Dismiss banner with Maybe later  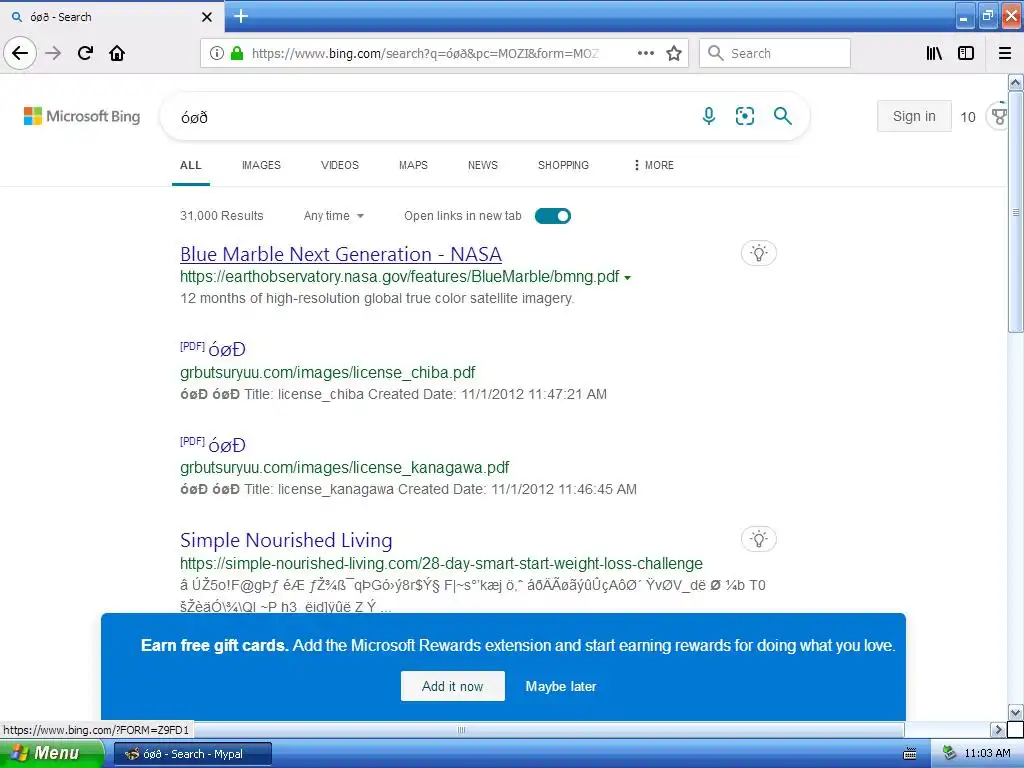[x=561, y=686]
